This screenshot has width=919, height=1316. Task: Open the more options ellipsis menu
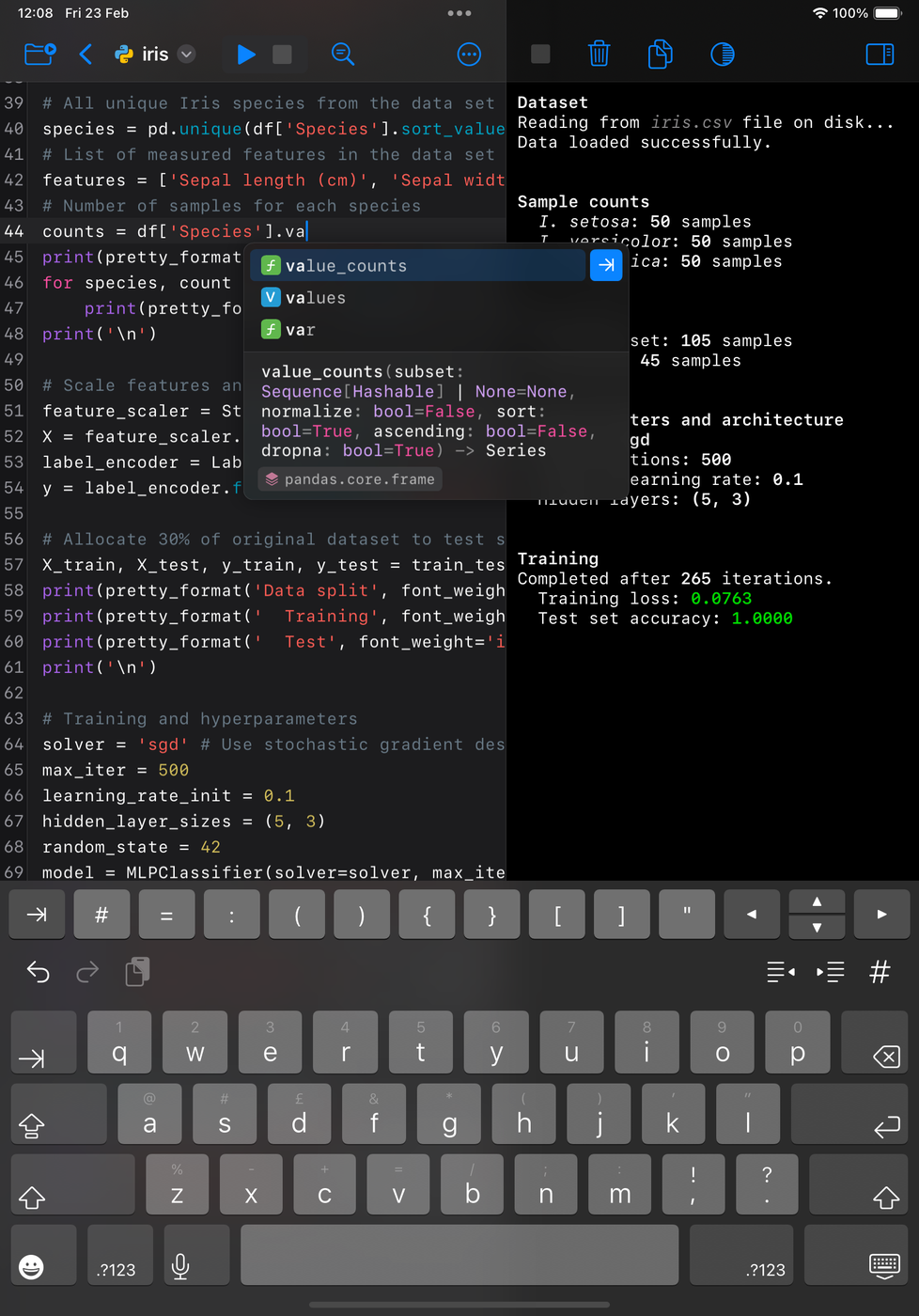(x=469, y=55)
